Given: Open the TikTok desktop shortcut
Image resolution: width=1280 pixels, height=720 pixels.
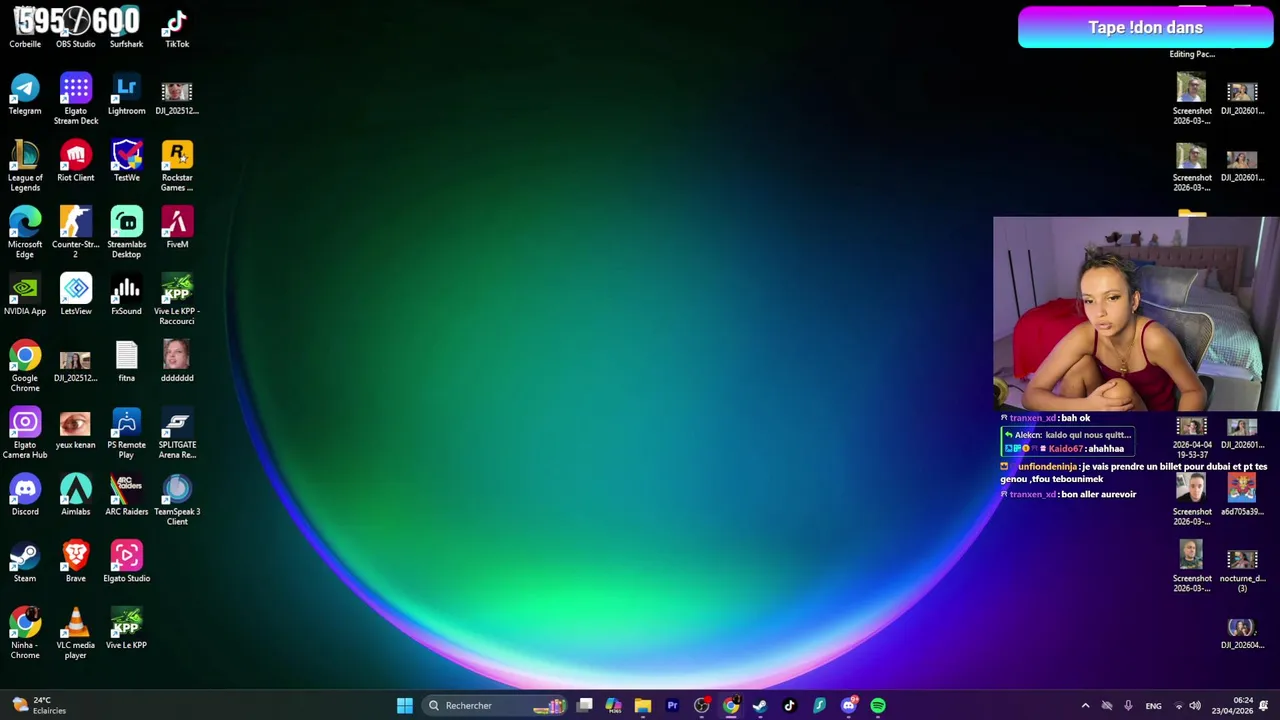Looking at the screenshot, I should (x=177, y=29).
